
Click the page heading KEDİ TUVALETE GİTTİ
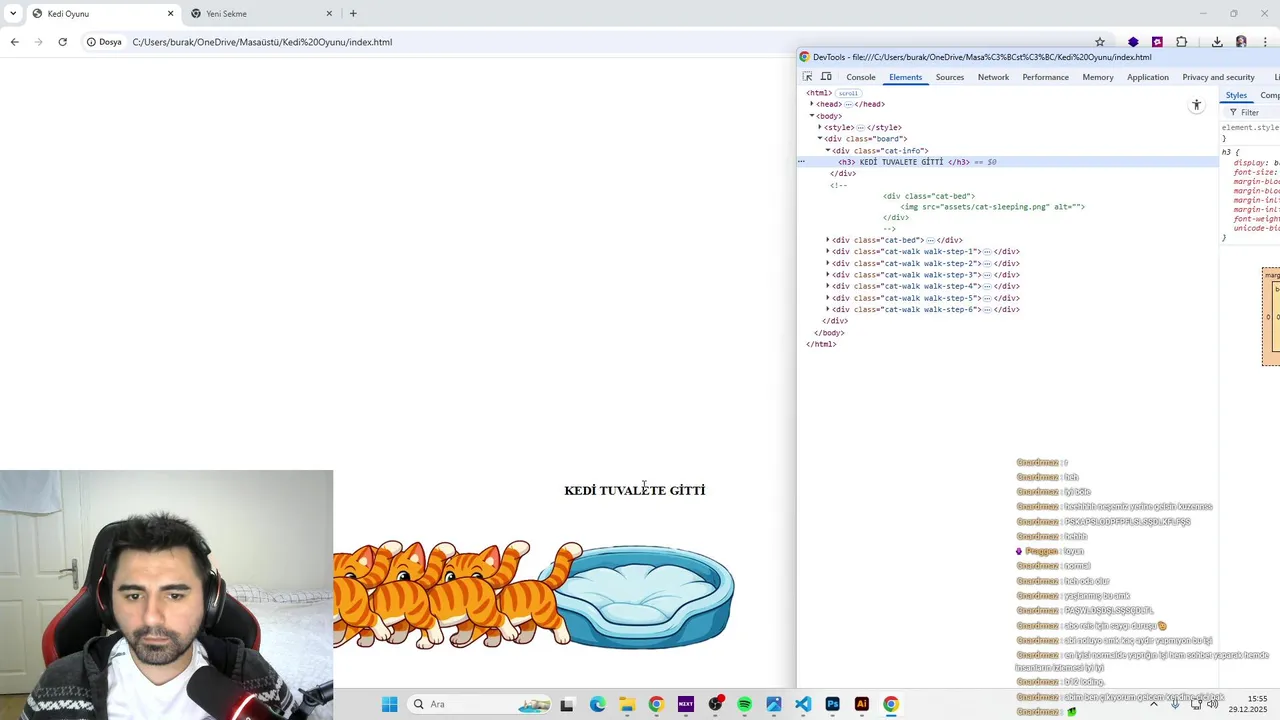pyautogui.click(x=635, y=491)
